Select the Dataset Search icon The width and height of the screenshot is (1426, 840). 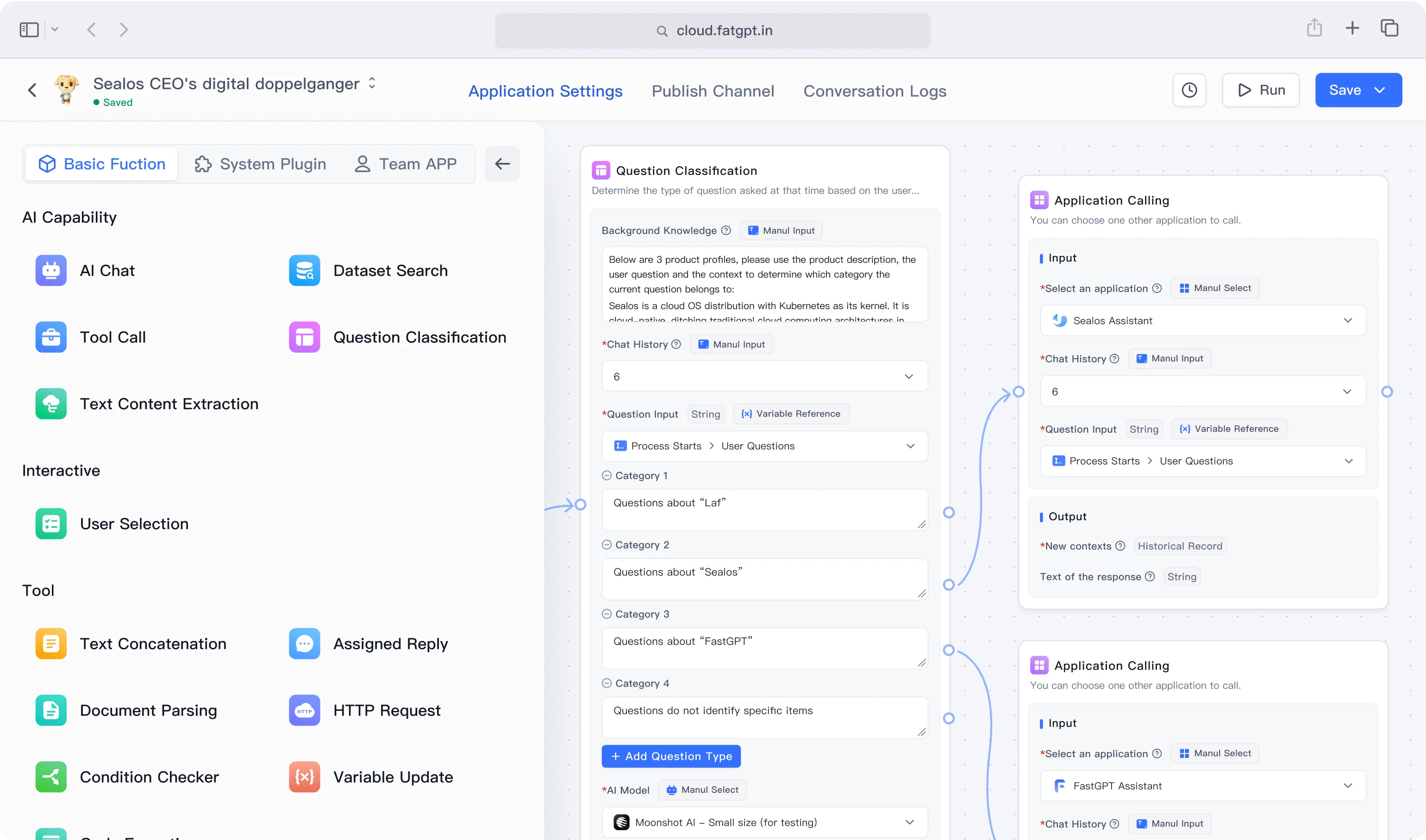[x=304, y=271]
